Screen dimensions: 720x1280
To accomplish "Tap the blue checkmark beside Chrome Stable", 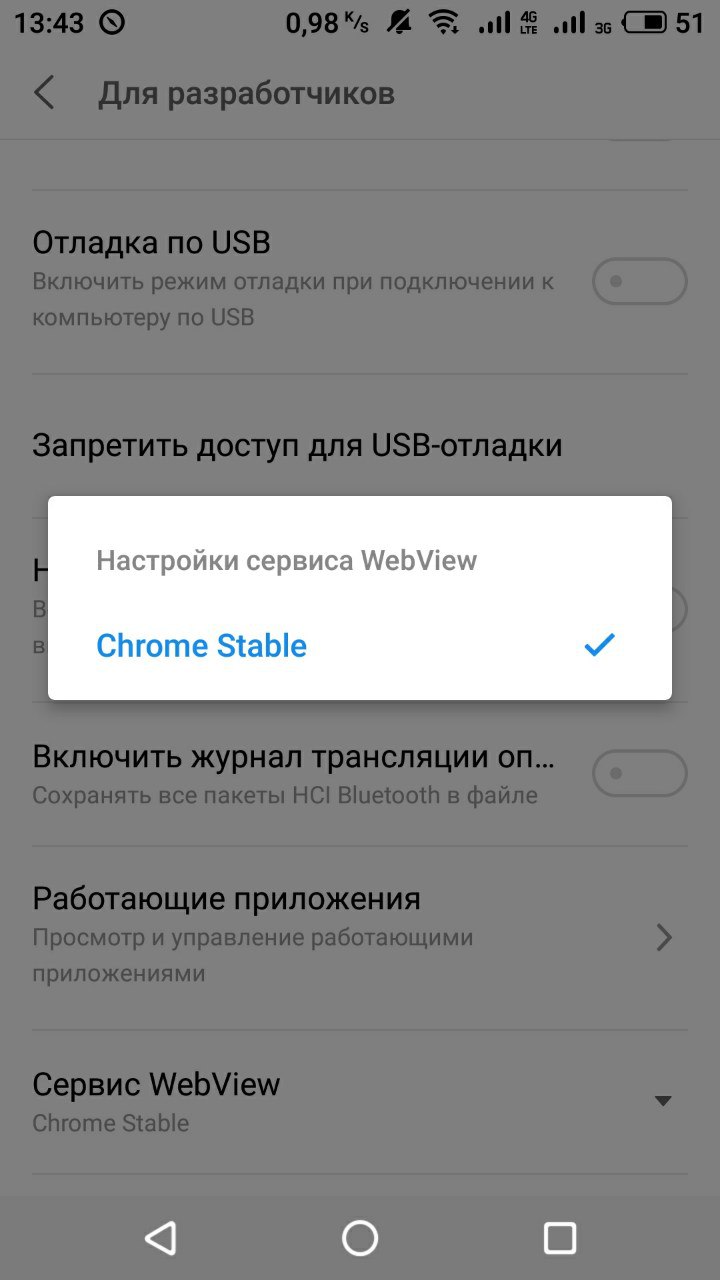I will coord(599,645).
